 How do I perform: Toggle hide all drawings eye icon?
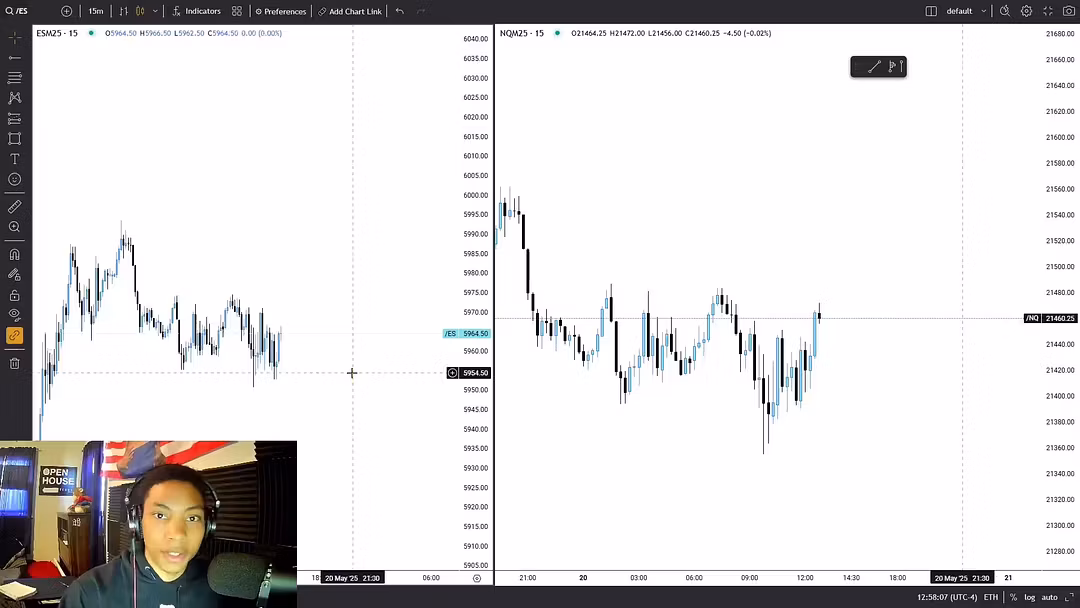(x=14, y=315)
